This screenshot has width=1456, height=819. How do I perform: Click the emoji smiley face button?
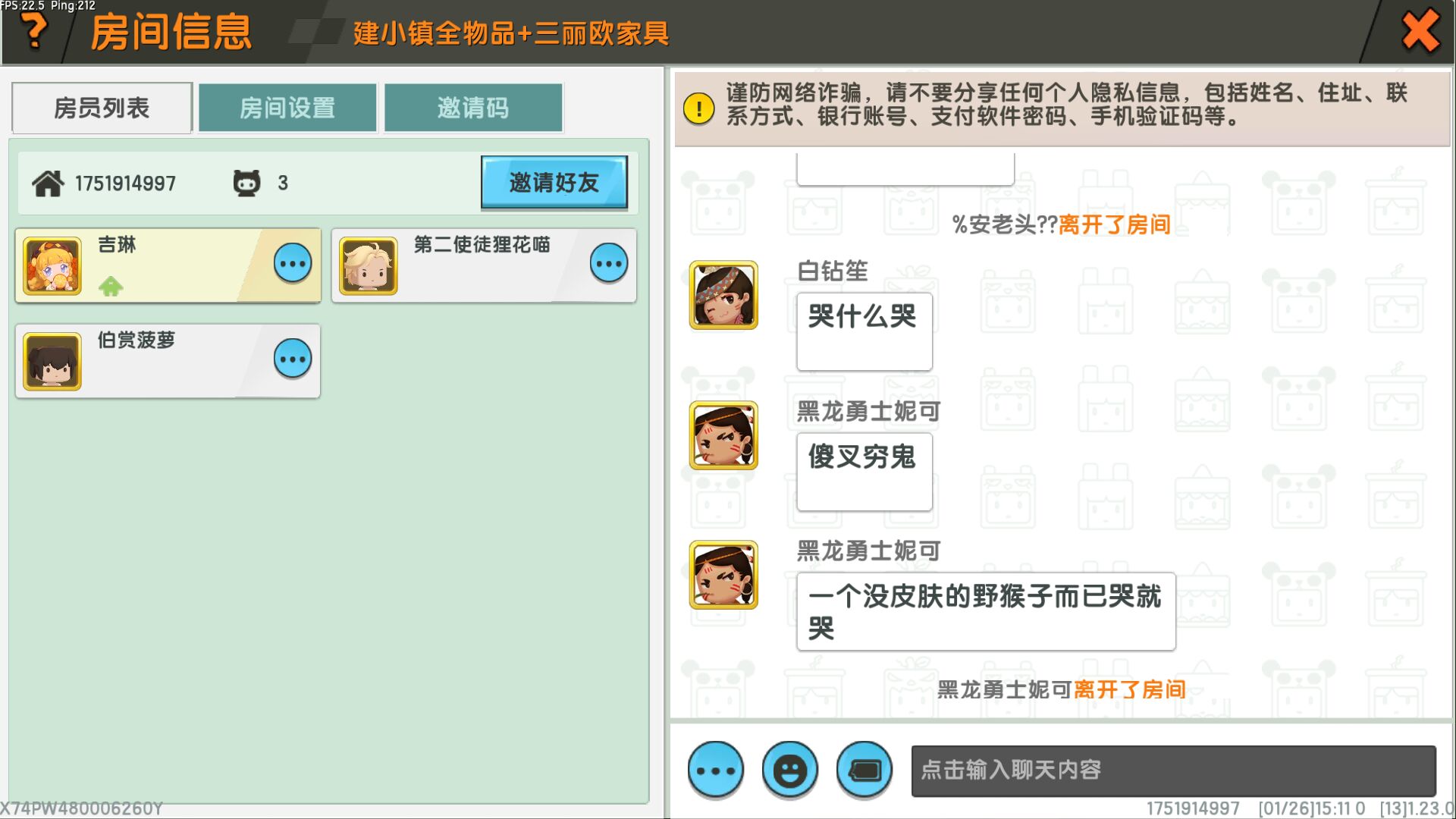tap(789, 770)
